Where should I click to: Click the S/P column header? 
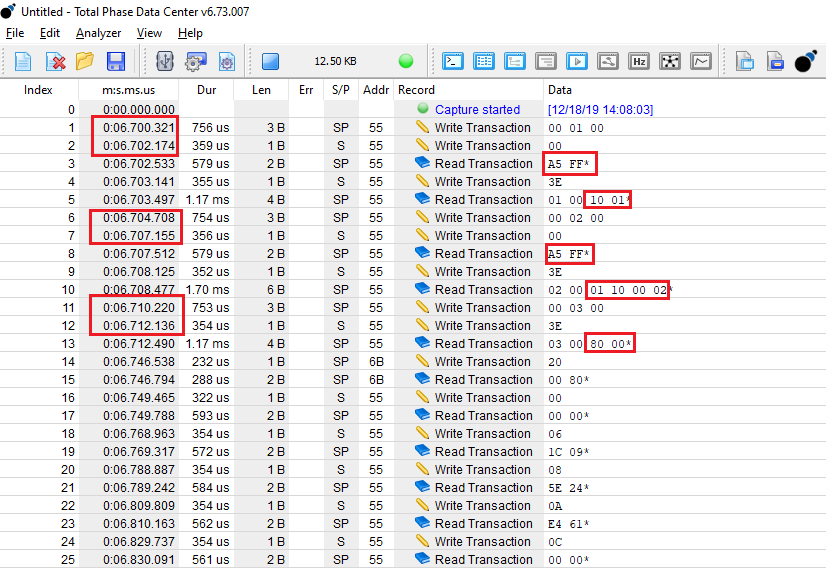pyautogui.click(x=341, y=90)
